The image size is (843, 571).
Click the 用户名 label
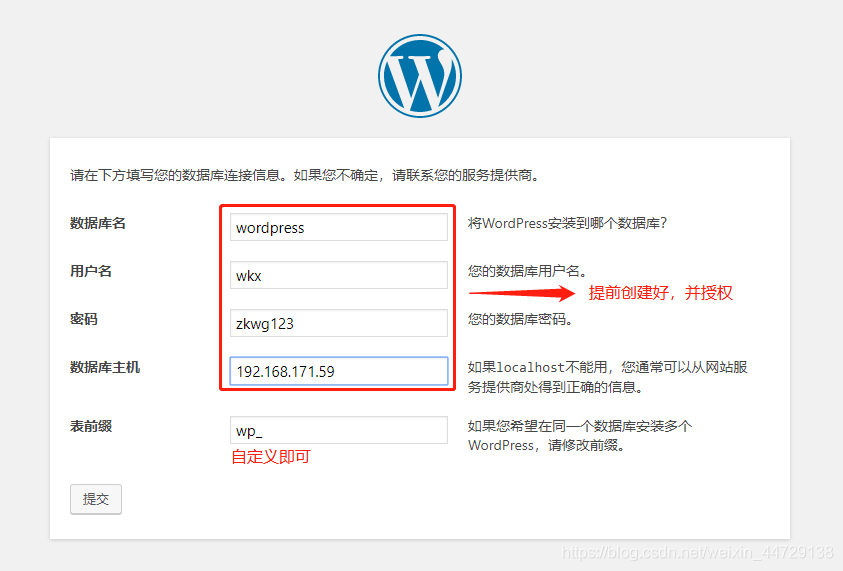pos(91,271)
